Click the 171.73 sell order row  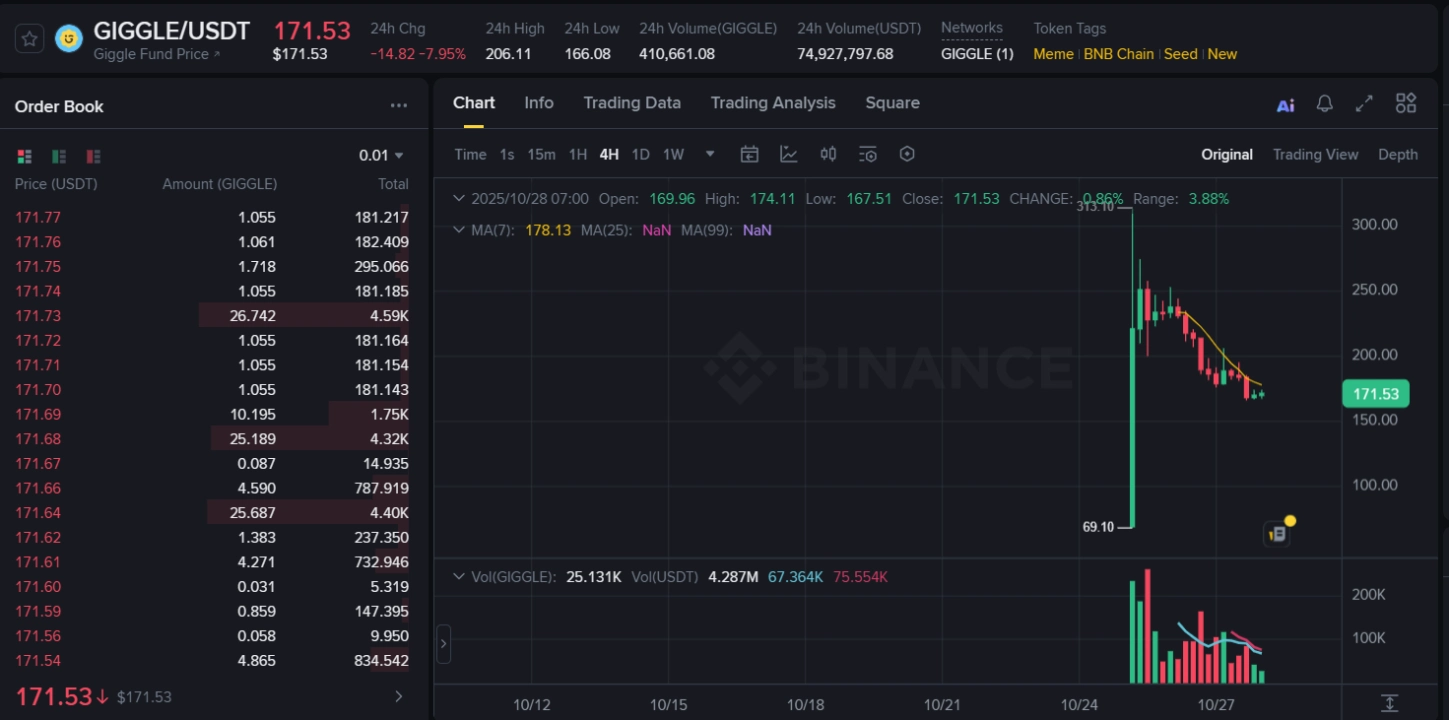click(x=210, y=316)
